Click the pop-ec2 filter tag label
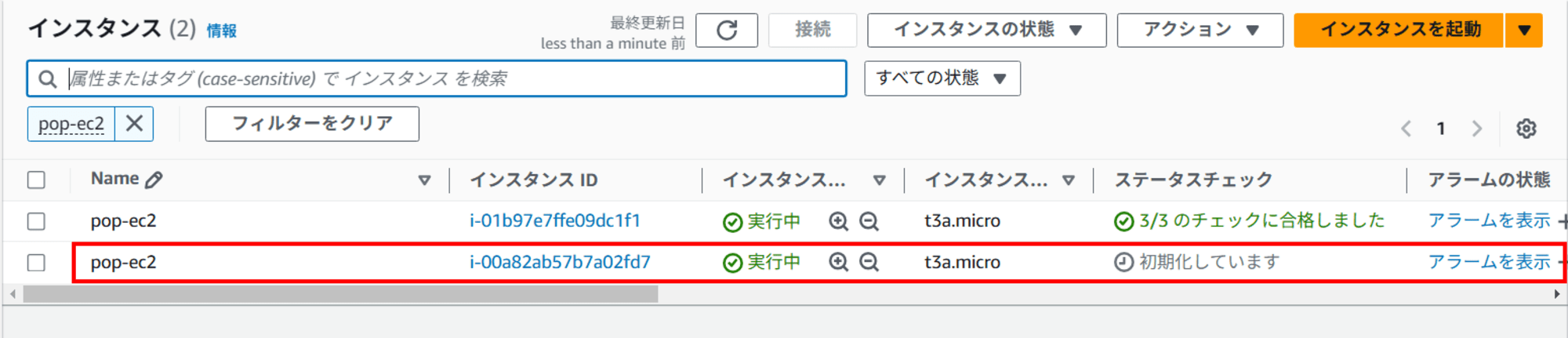1568x338 pixels. coord(71,124)
